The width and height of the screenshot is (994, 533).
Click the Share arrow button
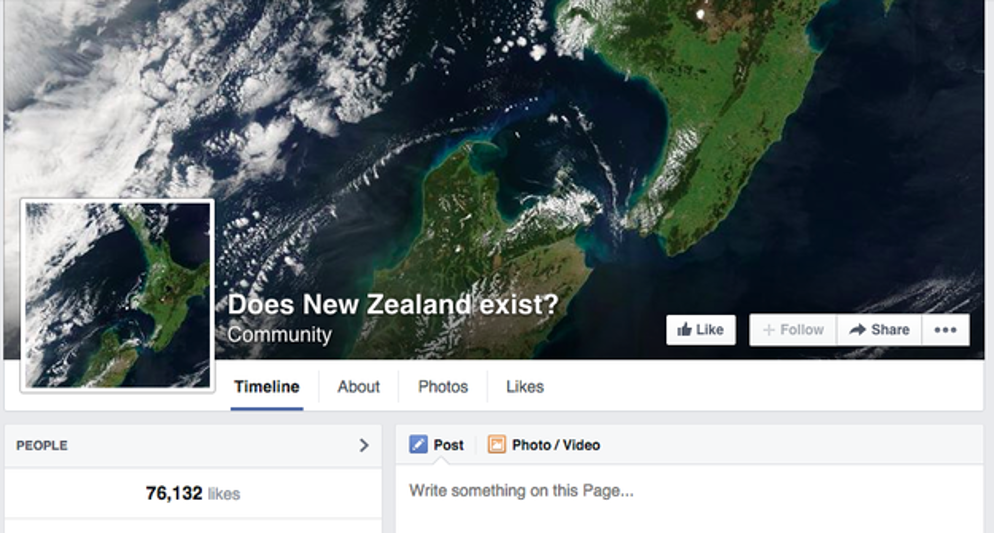879,330
